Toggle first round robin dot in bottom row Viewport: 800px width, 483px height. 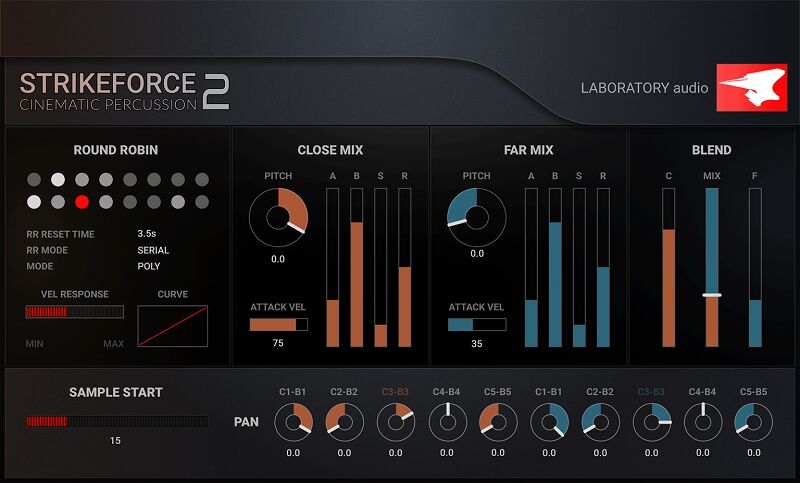[x=34, y=202]
